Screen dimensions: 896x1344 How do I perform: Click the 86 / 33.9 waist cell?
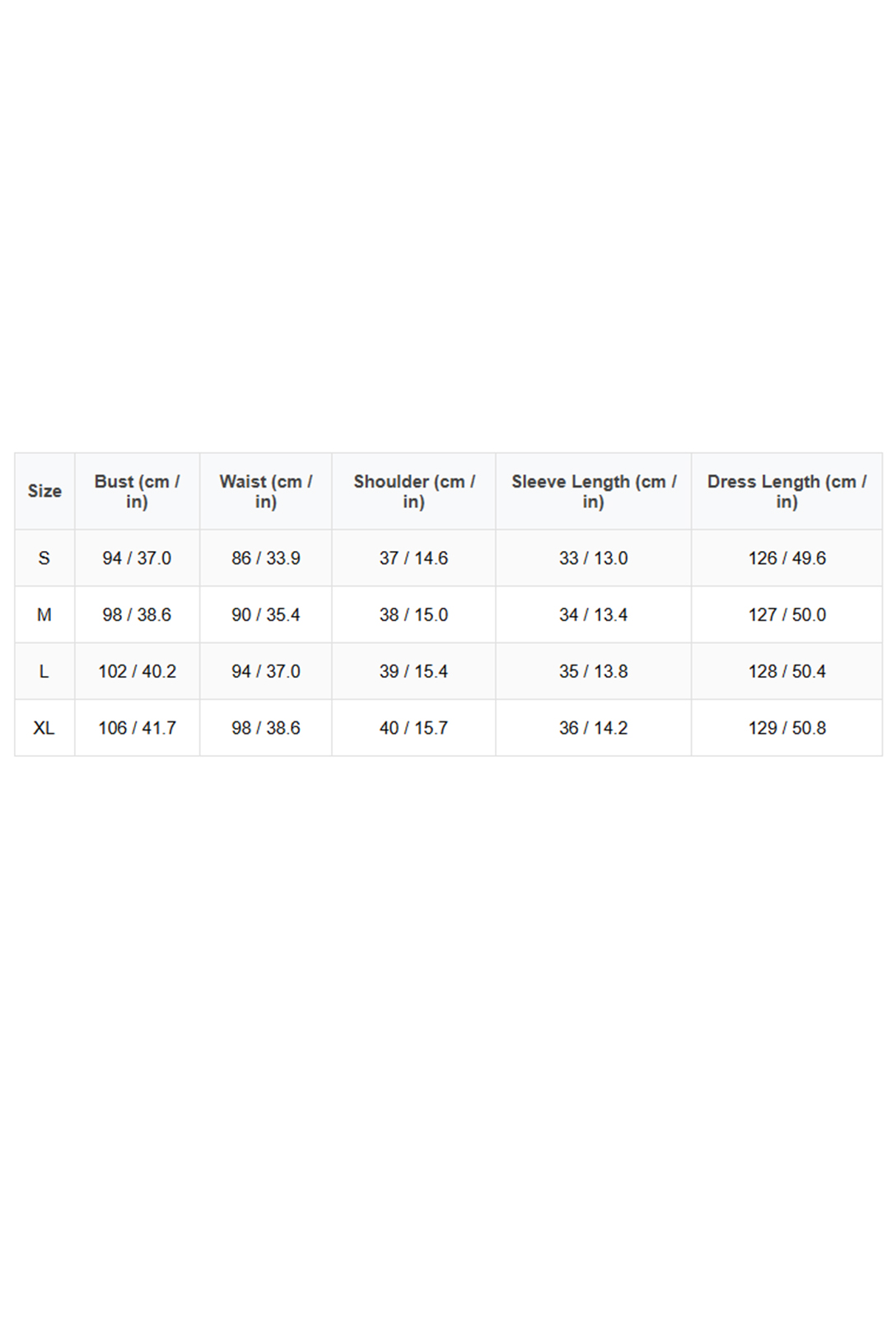coord(265,558)
